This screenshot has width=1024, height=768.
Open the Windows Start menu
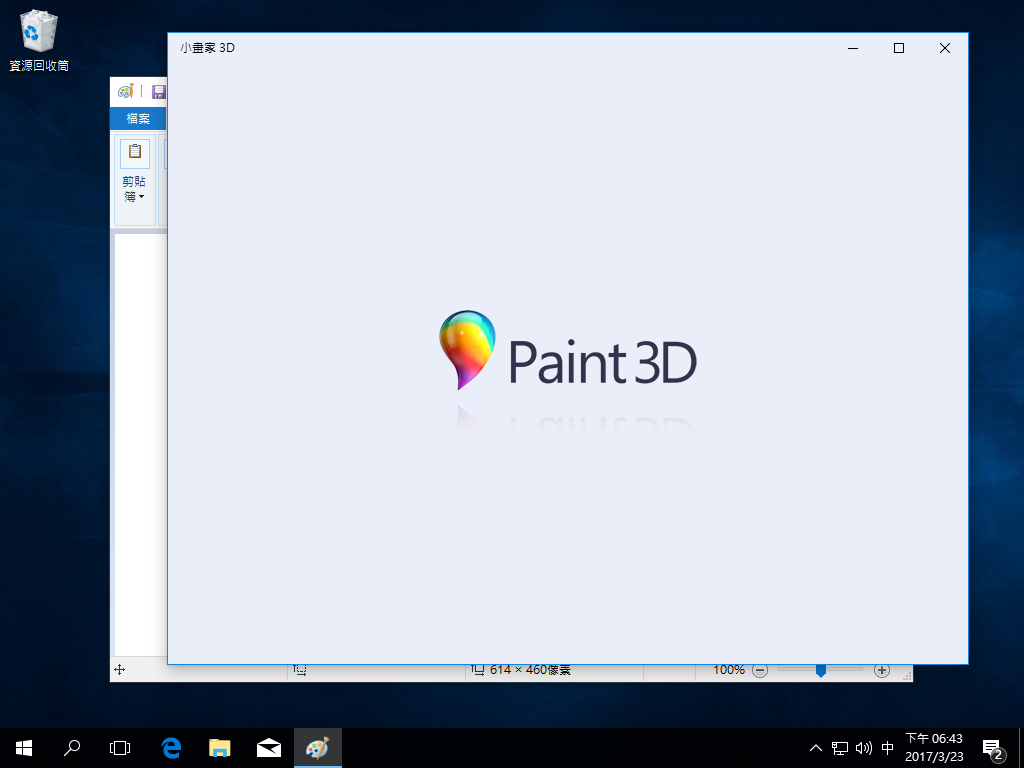[23, 747]
